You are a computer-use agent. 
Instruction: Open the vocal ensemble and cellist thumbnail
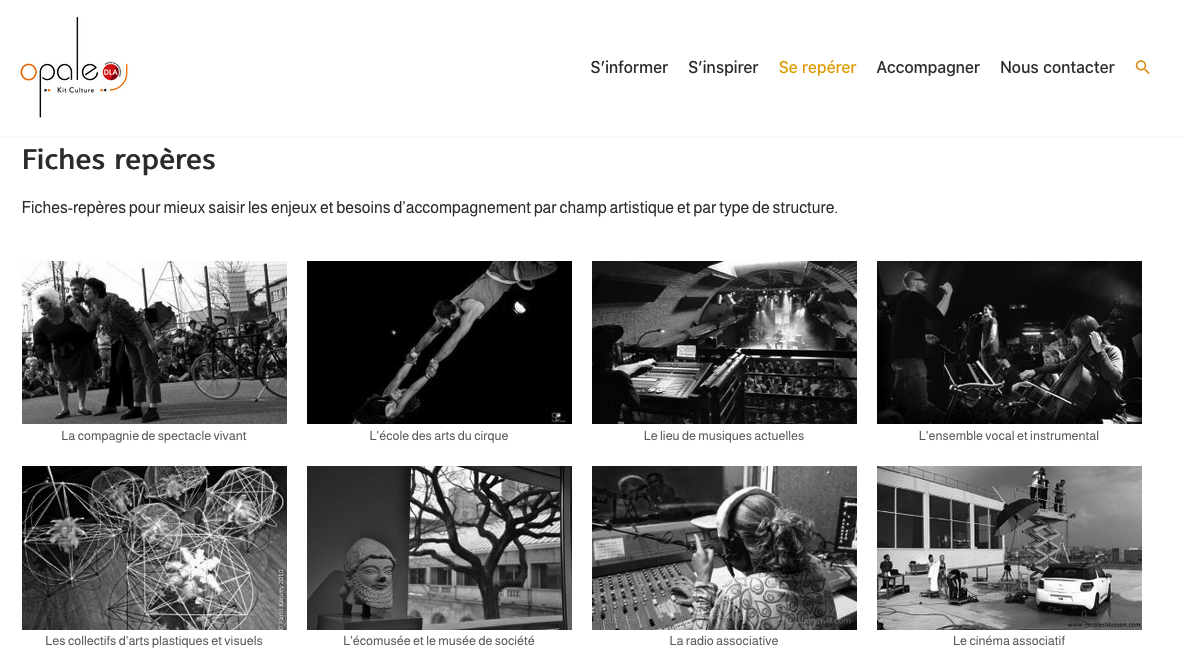(x=1009, y=342)
